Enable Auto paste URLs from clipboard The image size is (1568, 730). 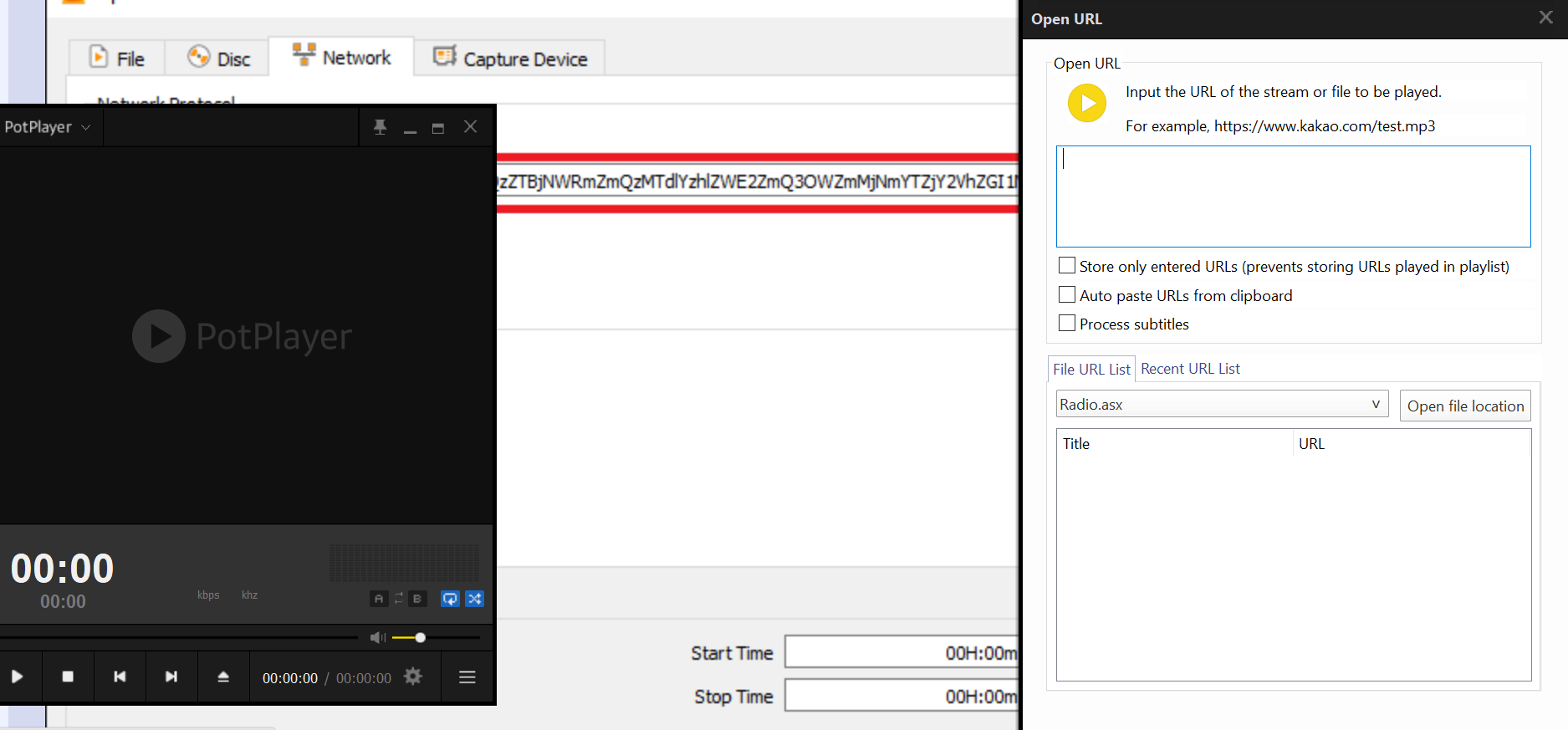(x=1067, y=294)
